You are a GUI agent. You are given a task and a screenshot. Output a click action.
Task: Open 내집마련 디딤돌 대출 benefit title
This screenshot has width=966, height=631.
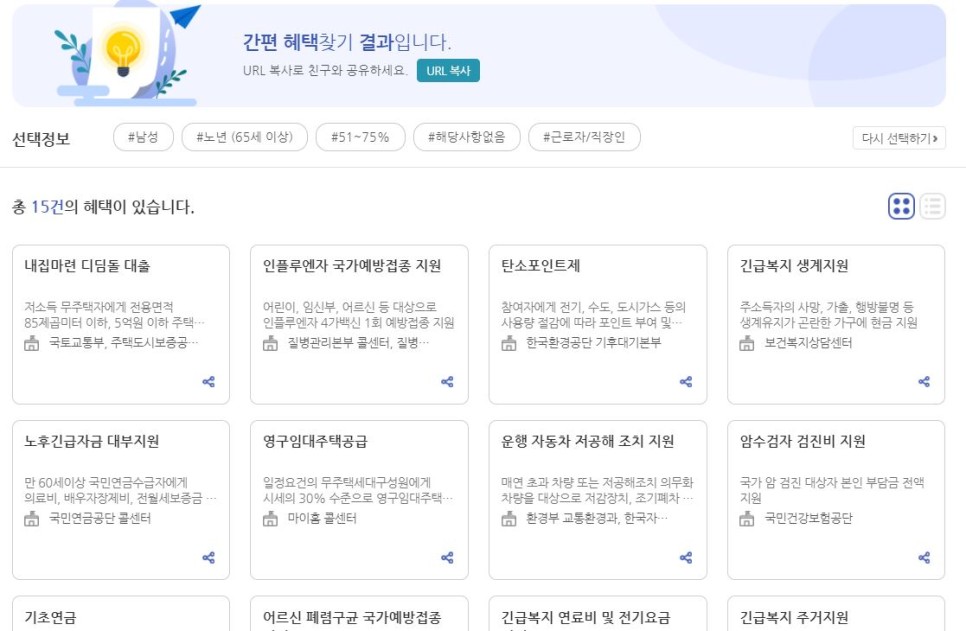coord(87,266)
